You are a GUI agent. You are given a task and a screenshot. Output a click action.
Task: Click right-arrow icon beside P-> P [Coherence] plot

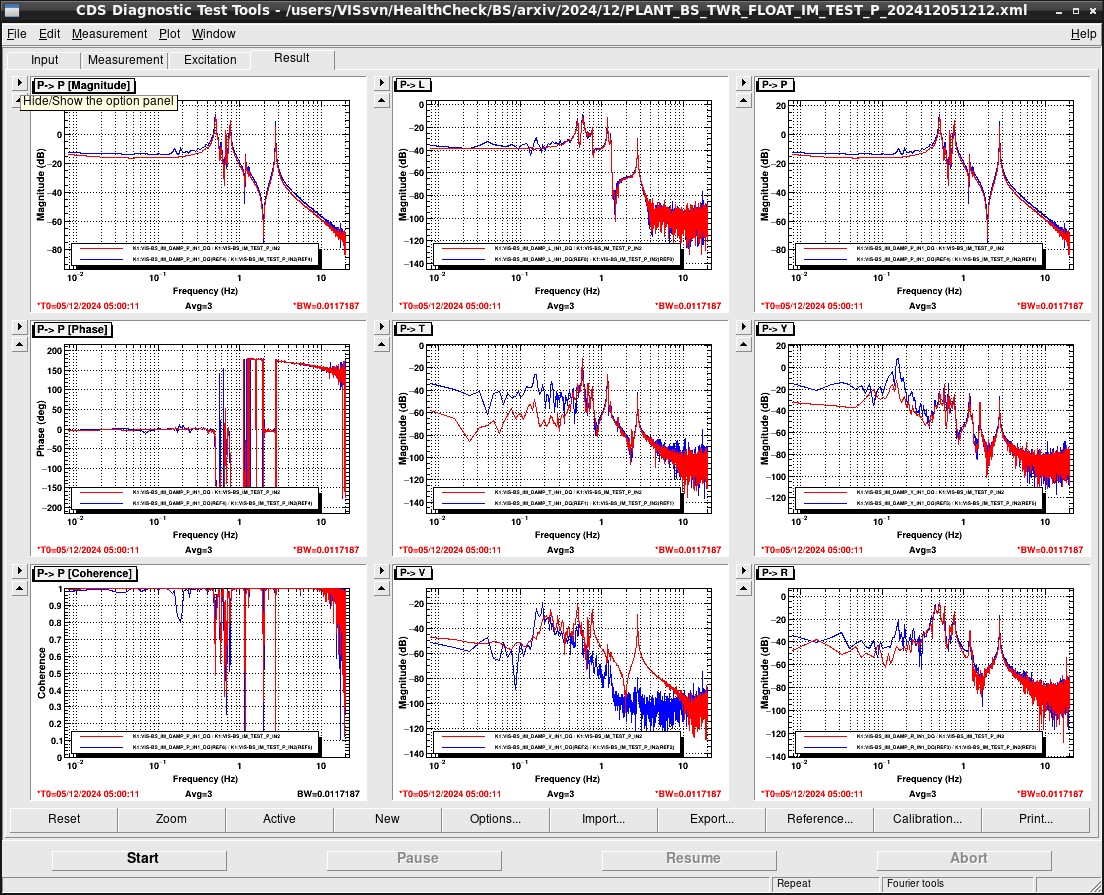coord(20,571)
